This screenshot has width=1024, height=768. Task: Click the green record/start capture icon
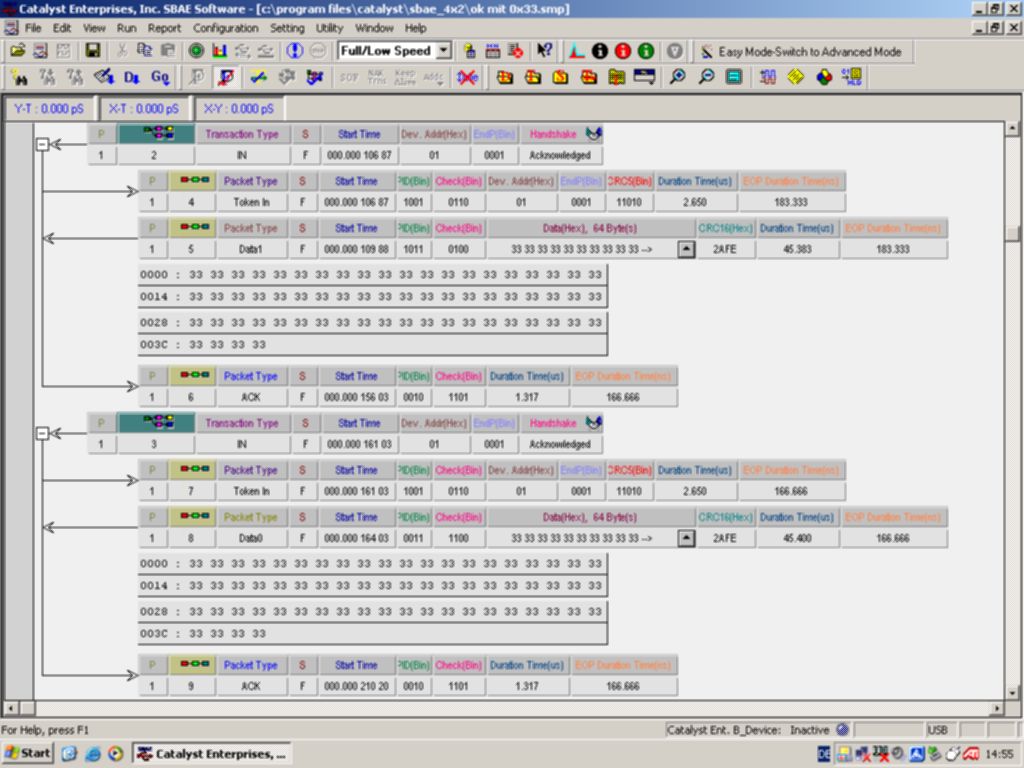click(x=196, y=50)
